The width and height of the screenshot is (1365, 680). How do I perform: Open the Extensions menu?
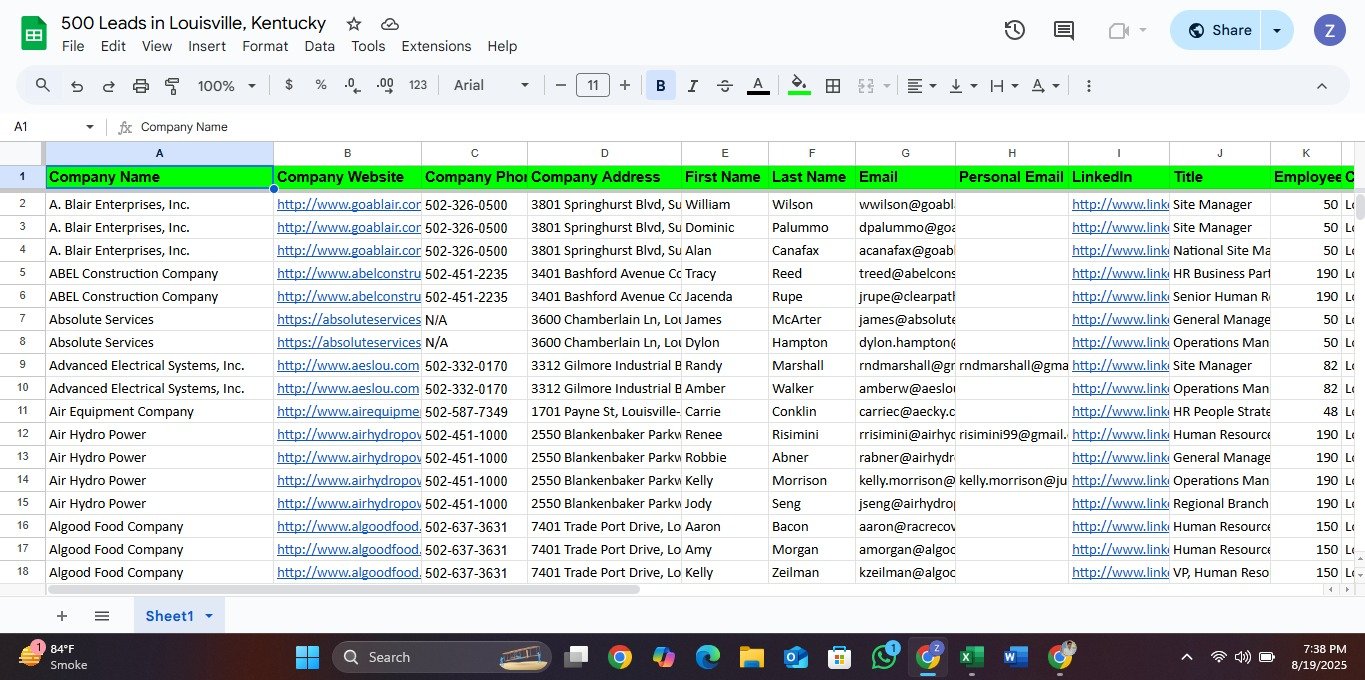coord(436,46)
